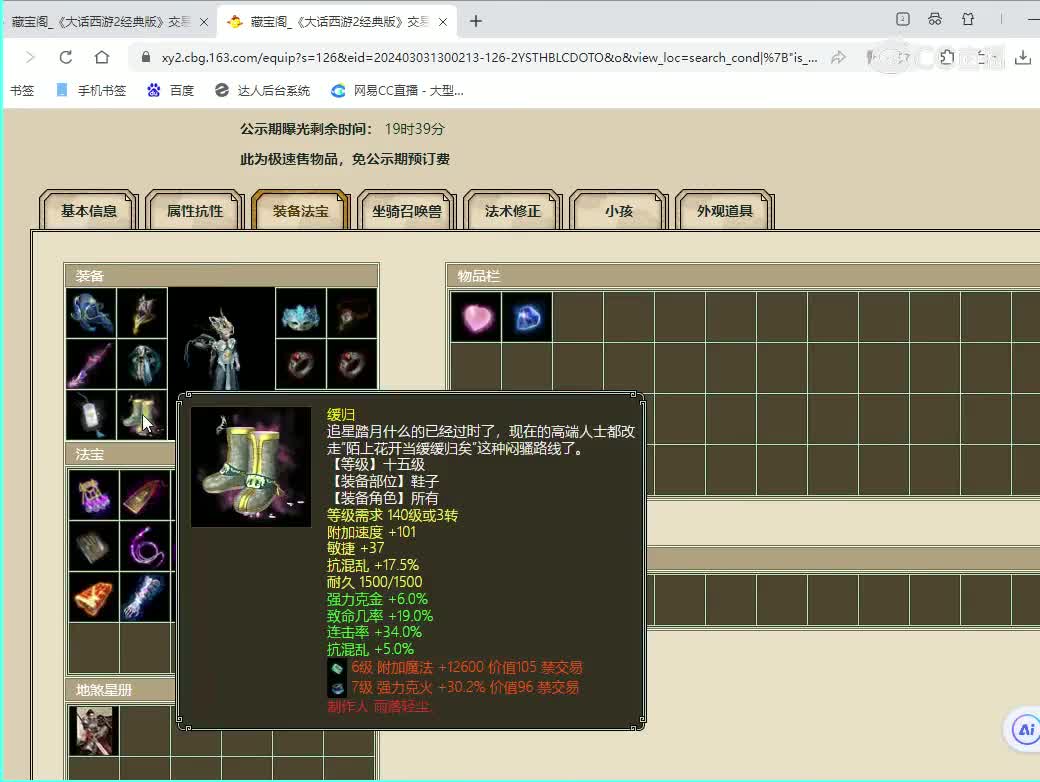Image resolution: width=1040 pixels, height=782 pixels.
Task: Reload the current page
Action: [66, 57]
